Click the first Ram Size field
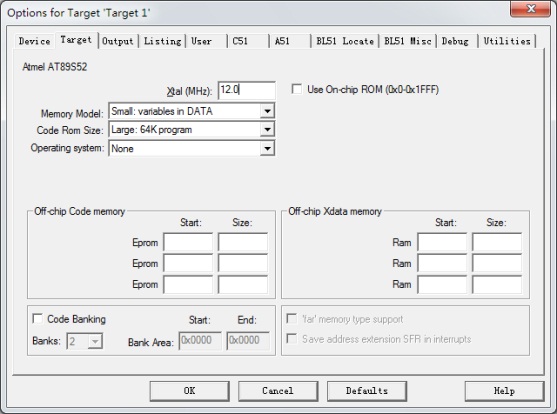Screen dimensions: 557x414 [497, 242]
